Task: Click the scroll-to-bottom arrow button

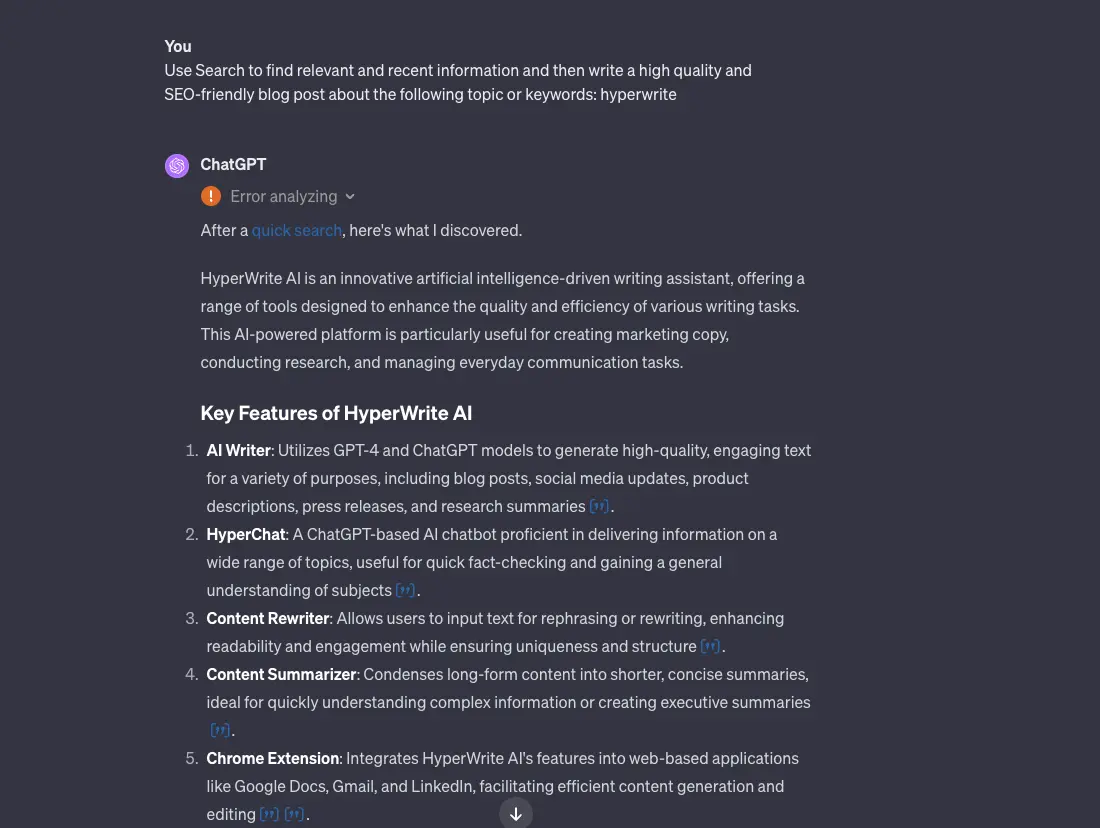Action: click(x=516, y=813)
